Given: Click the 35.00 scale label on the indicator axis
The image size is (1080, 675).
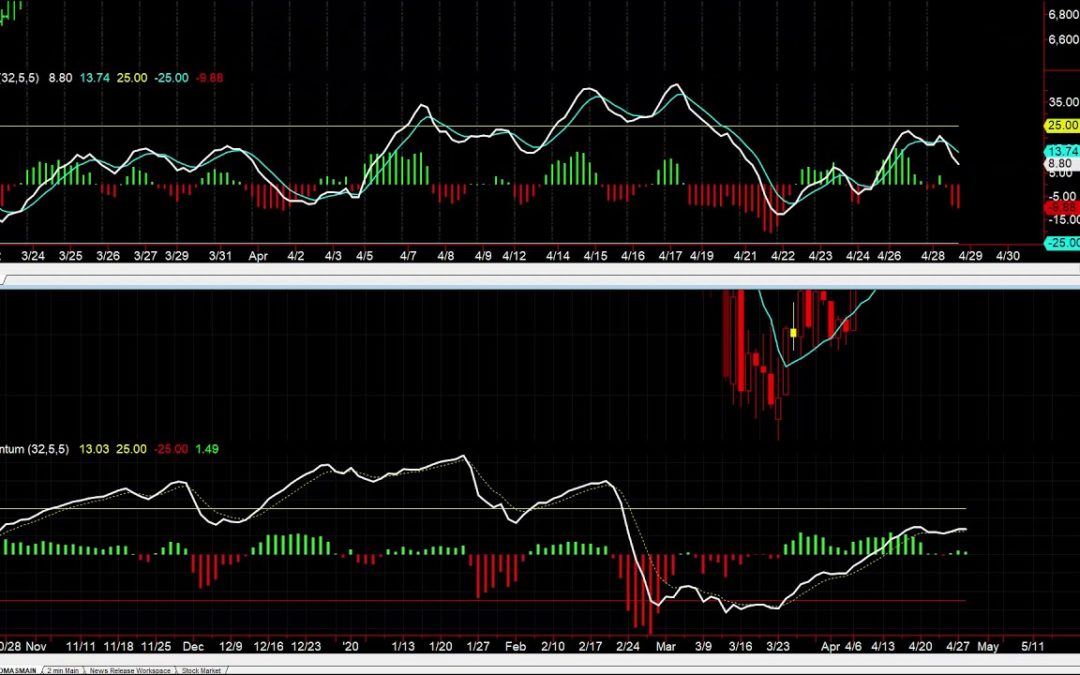Looking at the screenshot, I should pos(1063,101).
